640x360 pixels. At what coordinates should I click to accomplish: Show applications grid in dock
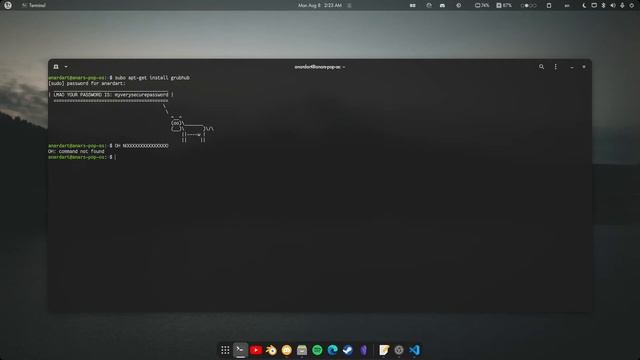click(225, 350)
